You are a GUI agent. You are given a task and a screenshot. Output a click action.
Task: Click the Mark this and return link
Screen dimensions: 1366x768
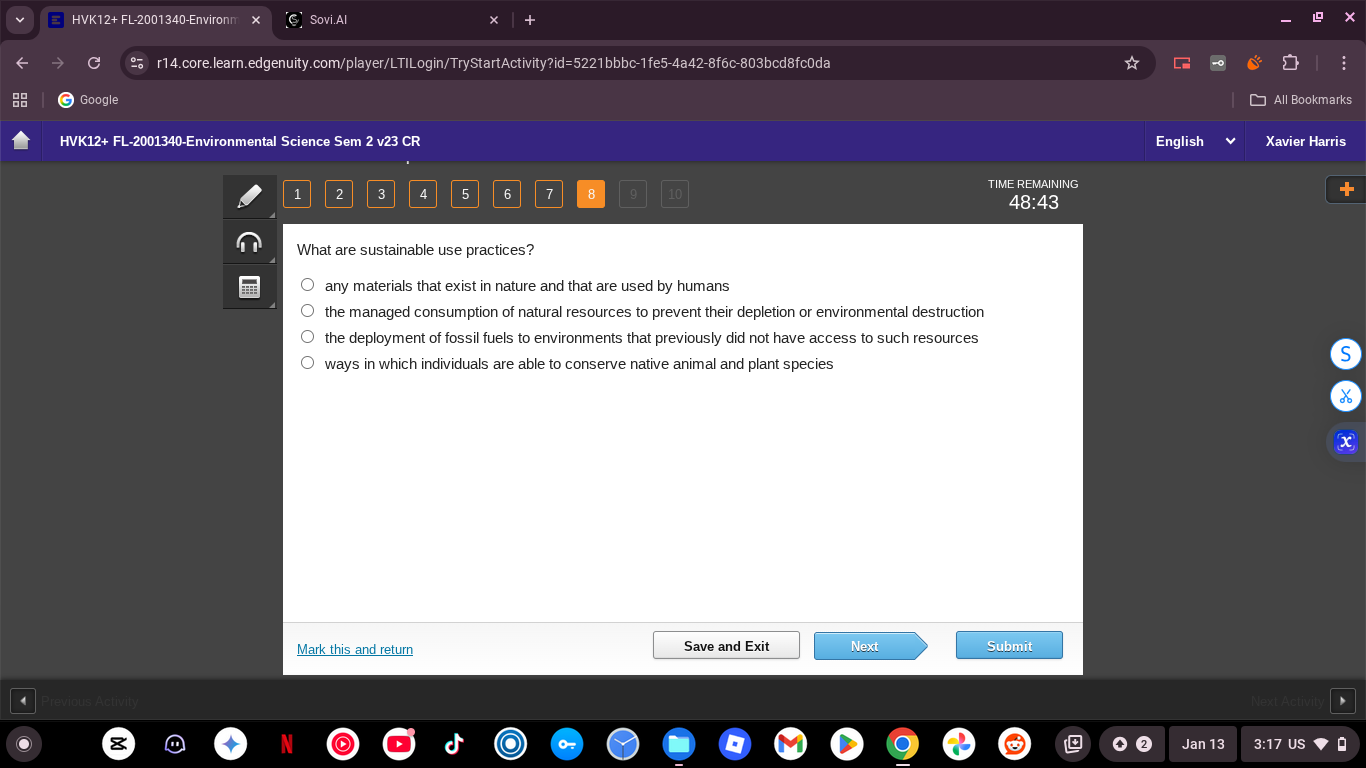tap(355, 650)
